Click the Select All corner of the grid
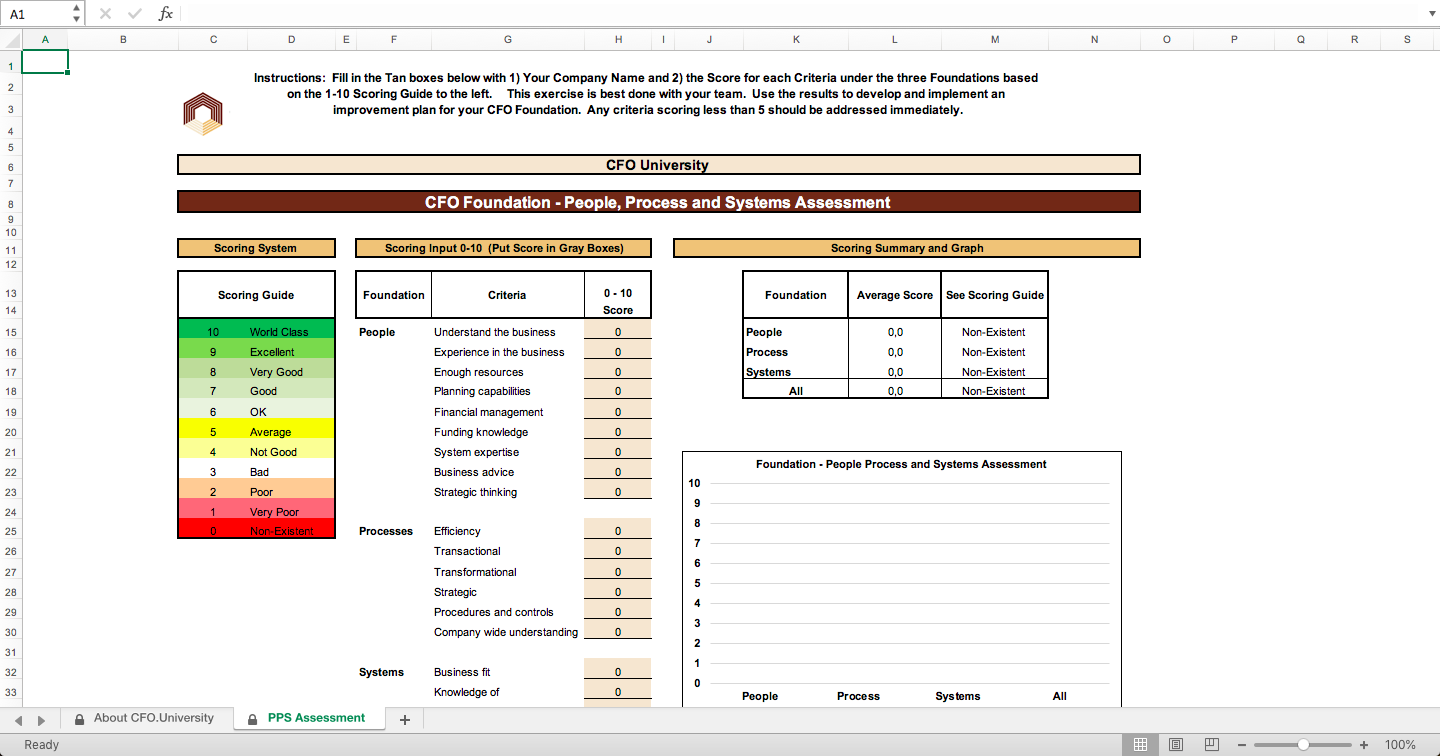The image size is (1440, 756). pyautogui.click(x=10, y=40)
